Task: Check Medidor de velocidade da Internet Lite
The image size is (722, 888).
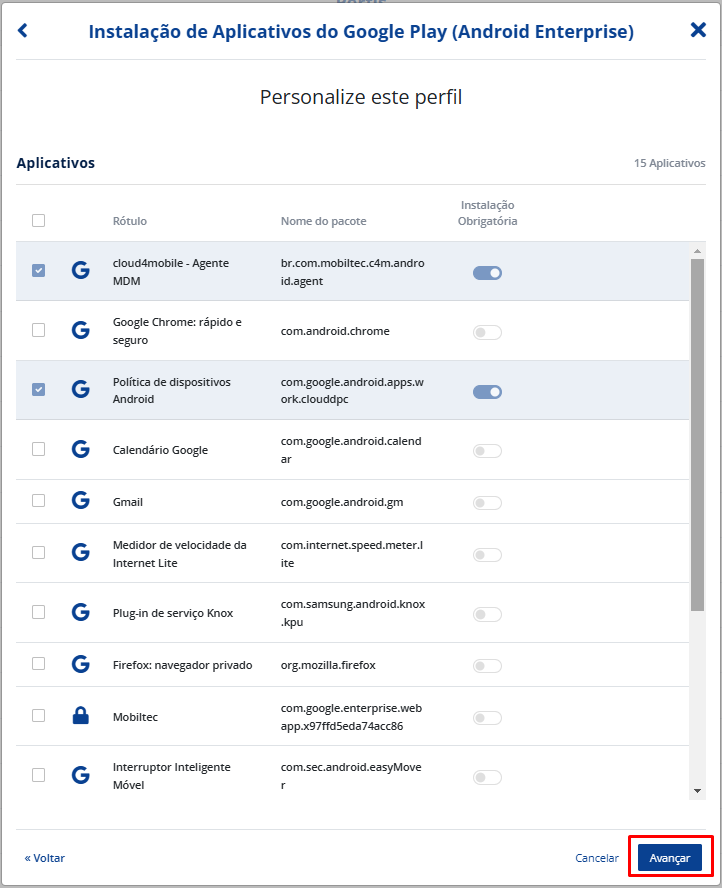Action: point(39,553)
